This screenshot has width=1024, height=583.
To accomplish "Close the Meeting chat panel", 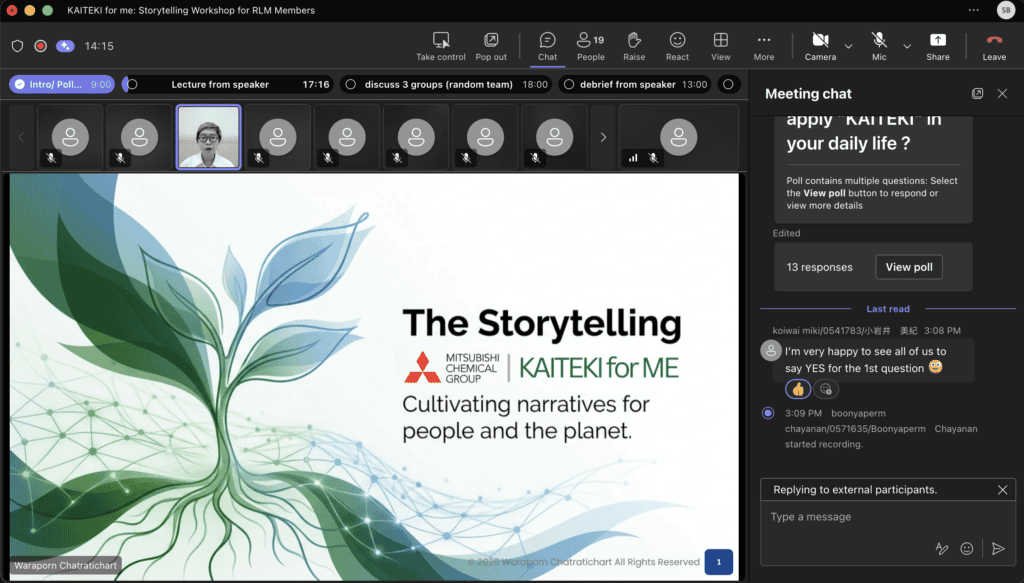I will 1002,93.
